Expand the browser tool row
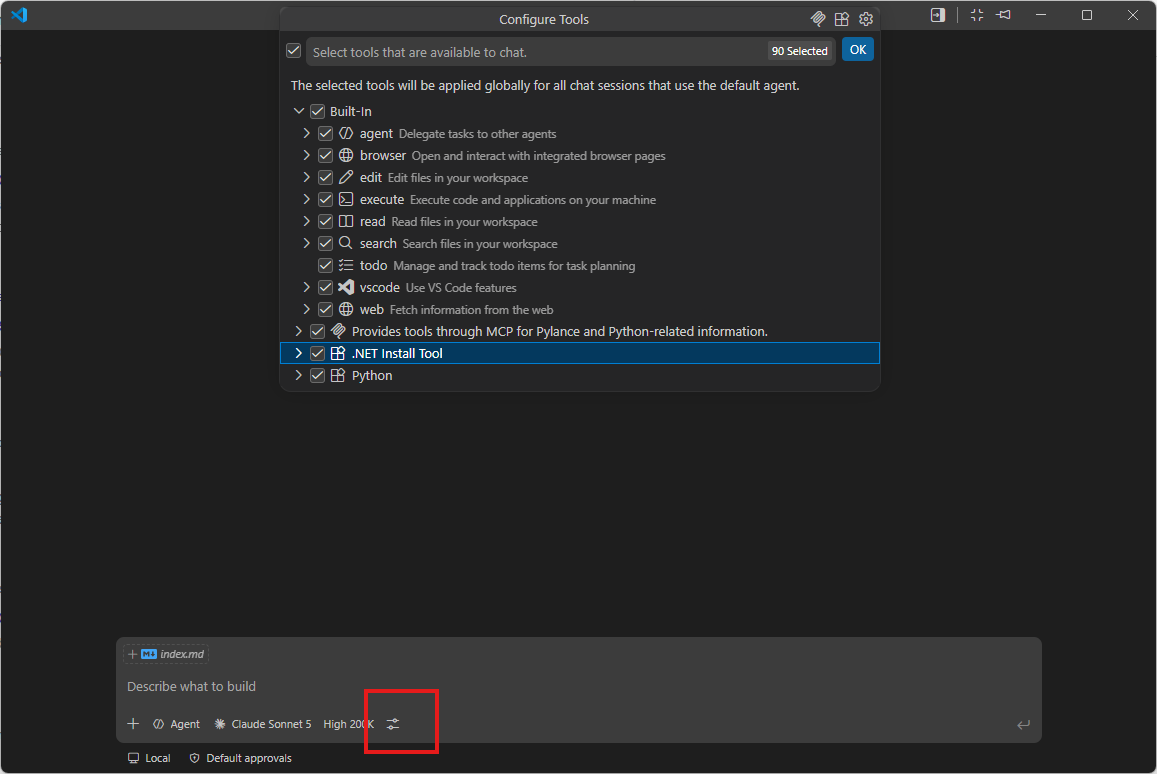Viewport: 1157px width, 774px height. [x=306, y=156]
